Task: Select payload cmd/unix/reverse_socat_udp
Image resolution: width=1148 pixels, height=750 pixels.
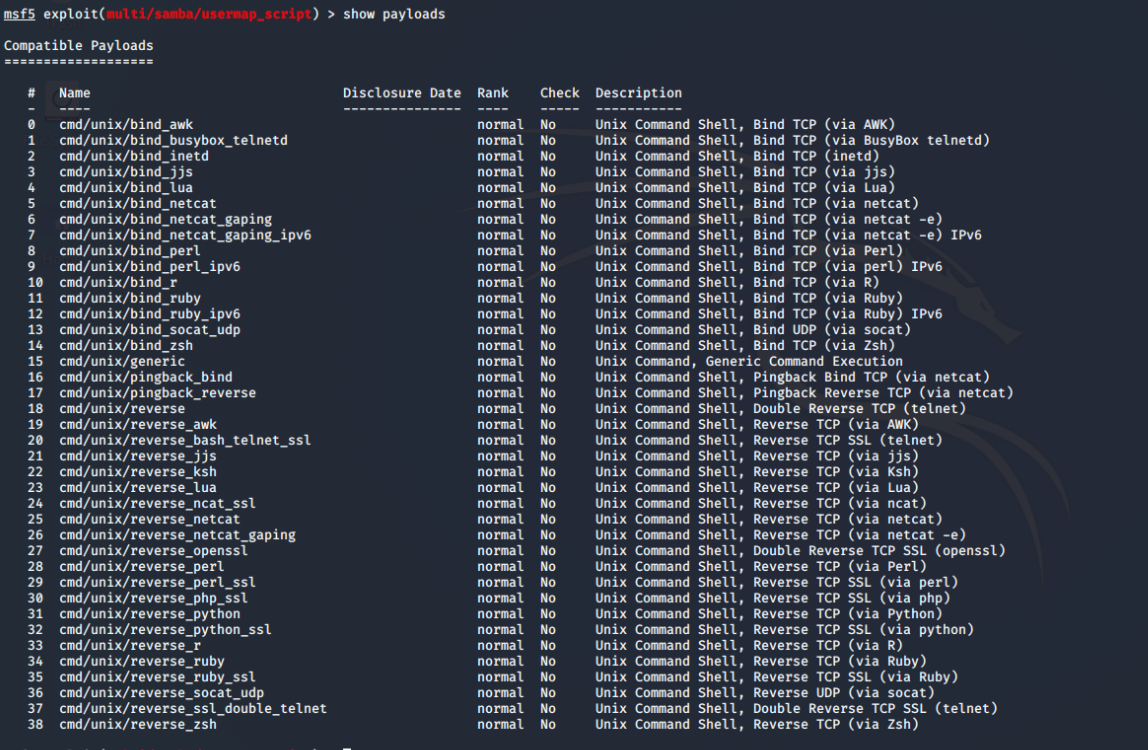Action: coord(162,693)
